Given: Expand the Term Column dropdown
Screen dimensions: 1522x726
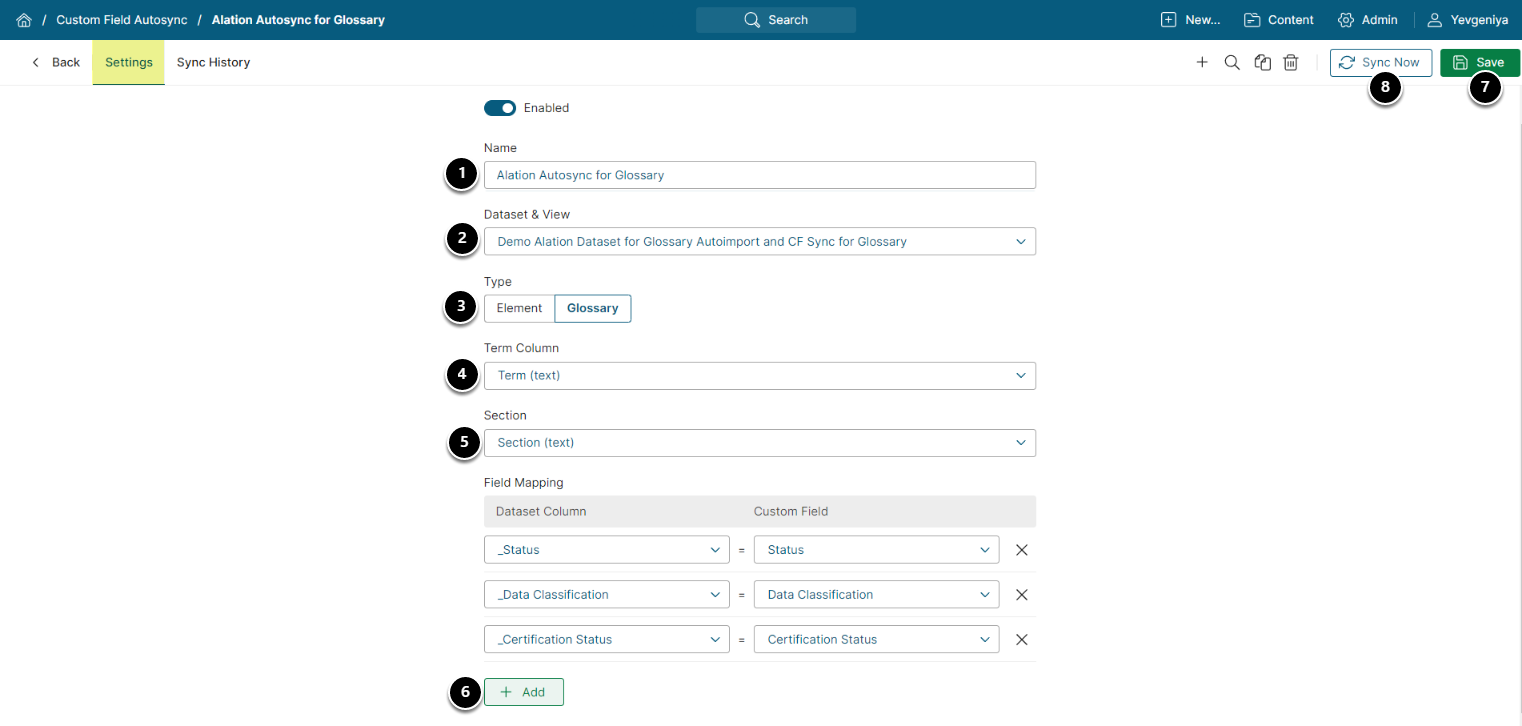Looking at the screenshot, I should pos(760,376).
